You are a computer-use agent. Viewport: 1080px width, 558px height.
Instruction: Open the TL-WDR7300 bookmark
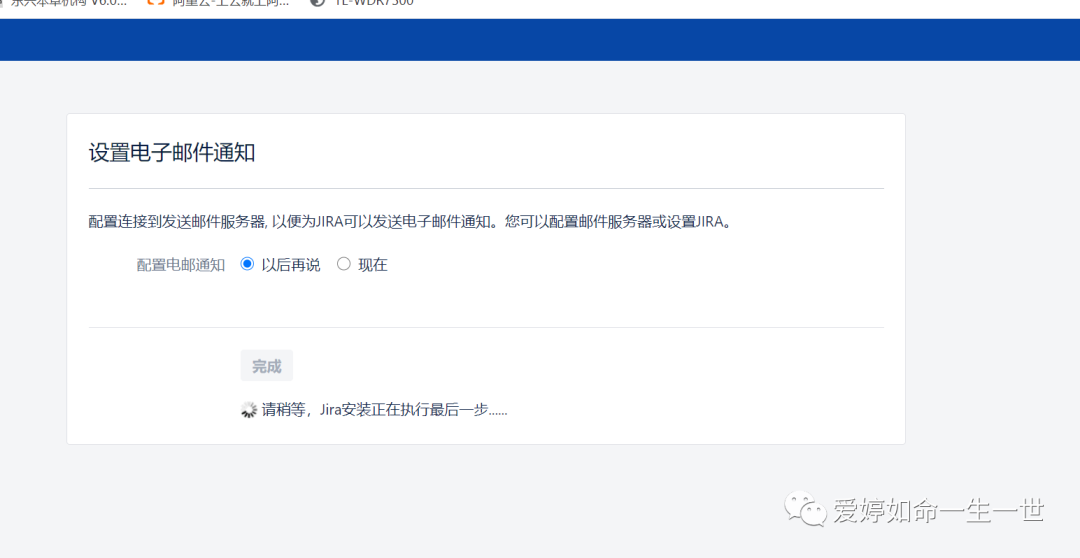[x=362, y=3]
